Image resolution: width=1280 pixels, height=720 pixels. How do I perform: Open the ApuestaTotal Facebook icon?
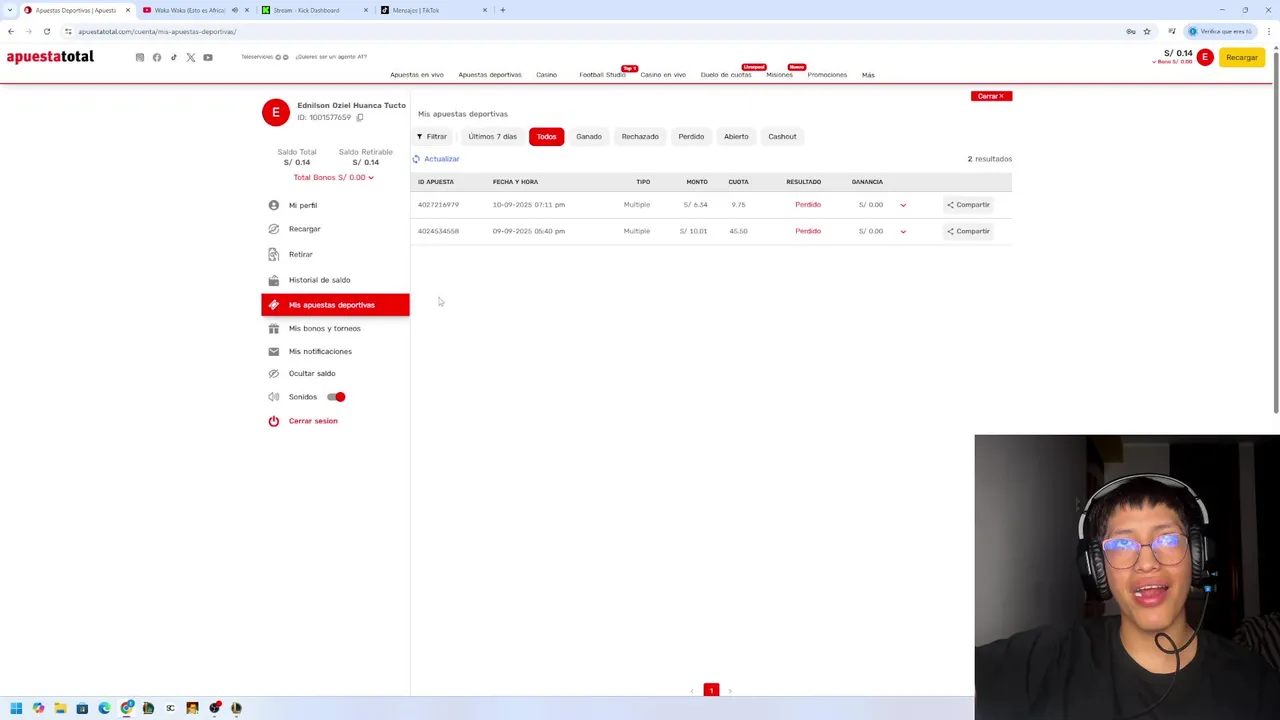(x=157, y=57)
